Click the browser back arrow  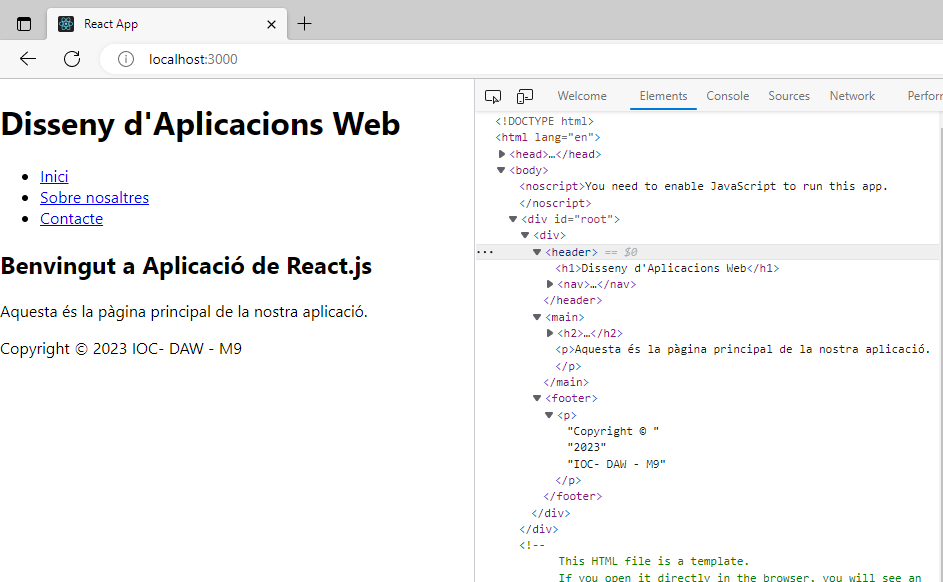click(28, 59)
